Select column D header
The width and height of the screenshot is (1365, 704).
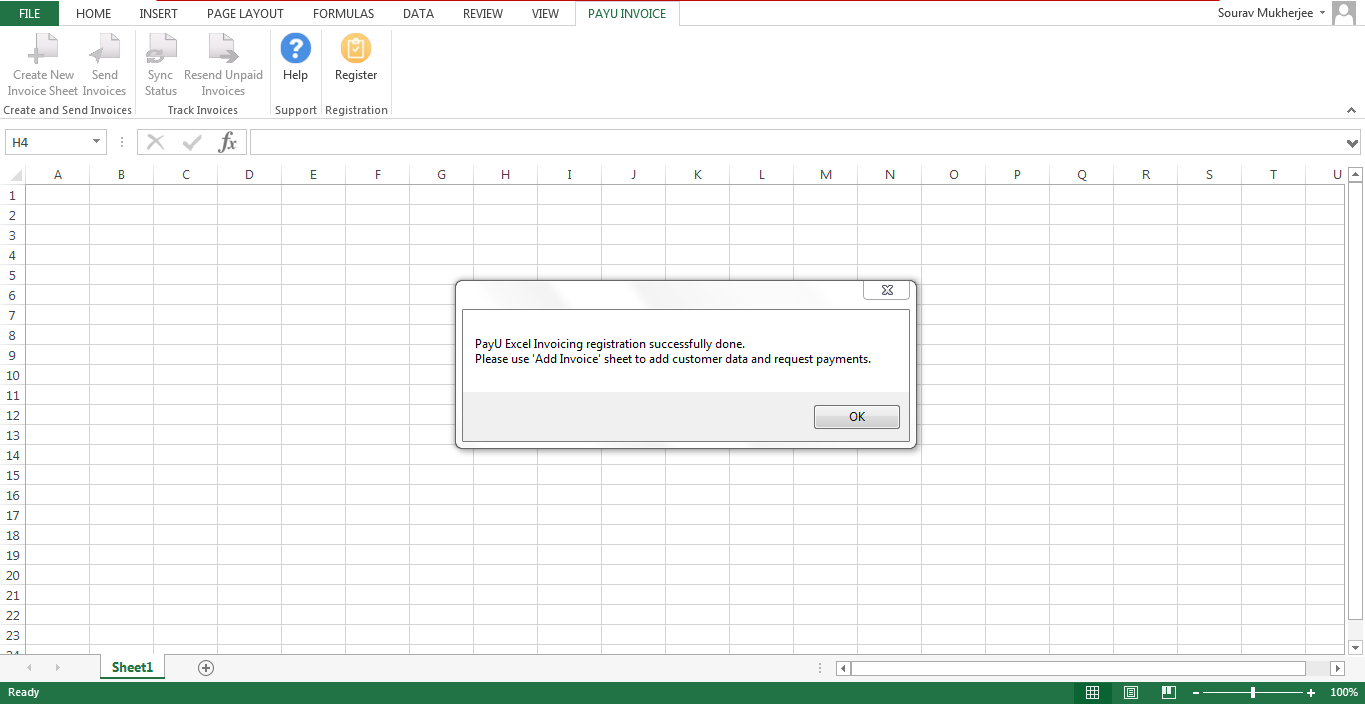coord(250,175)
